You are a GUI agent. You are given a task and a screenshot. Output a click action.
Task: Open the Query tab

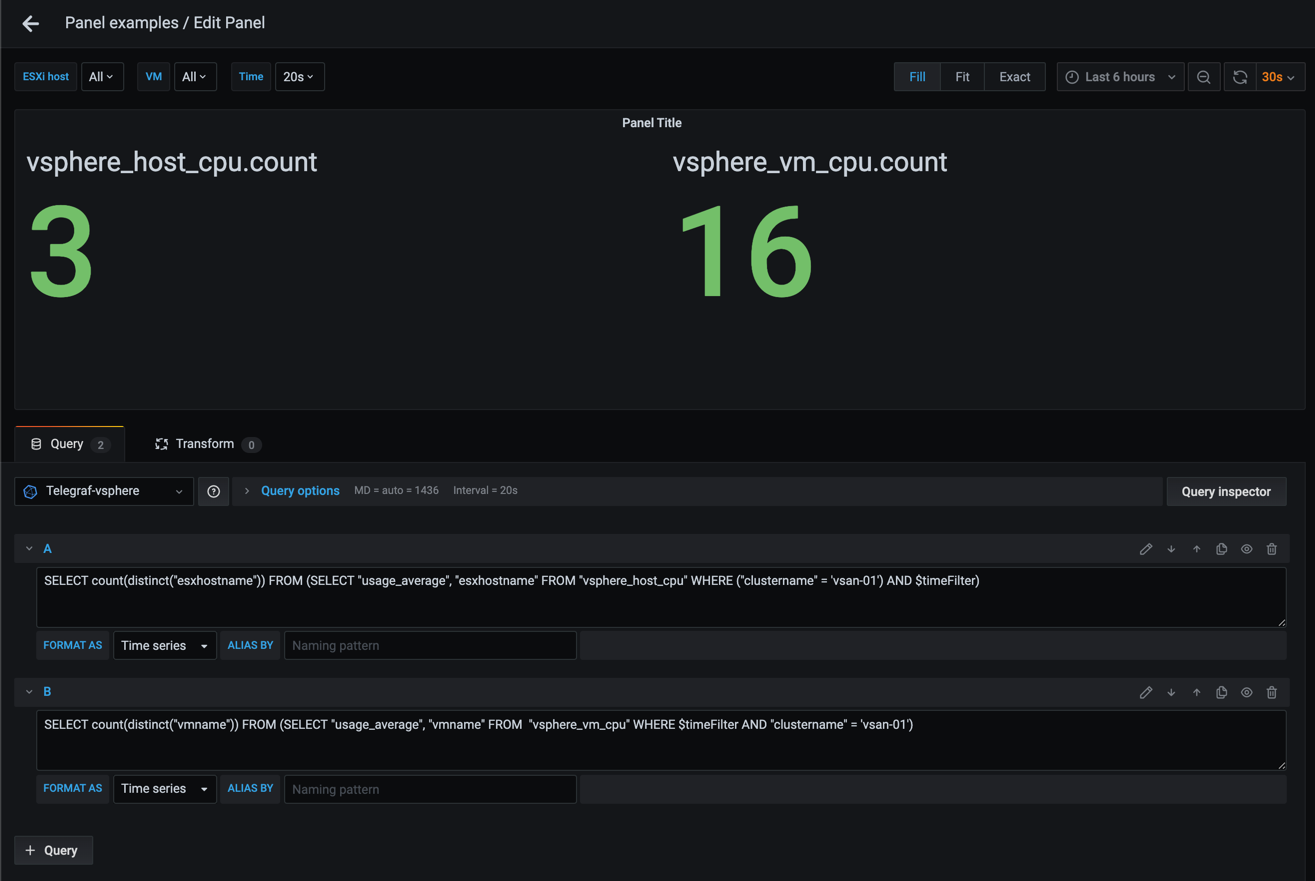tap(68, 444)
